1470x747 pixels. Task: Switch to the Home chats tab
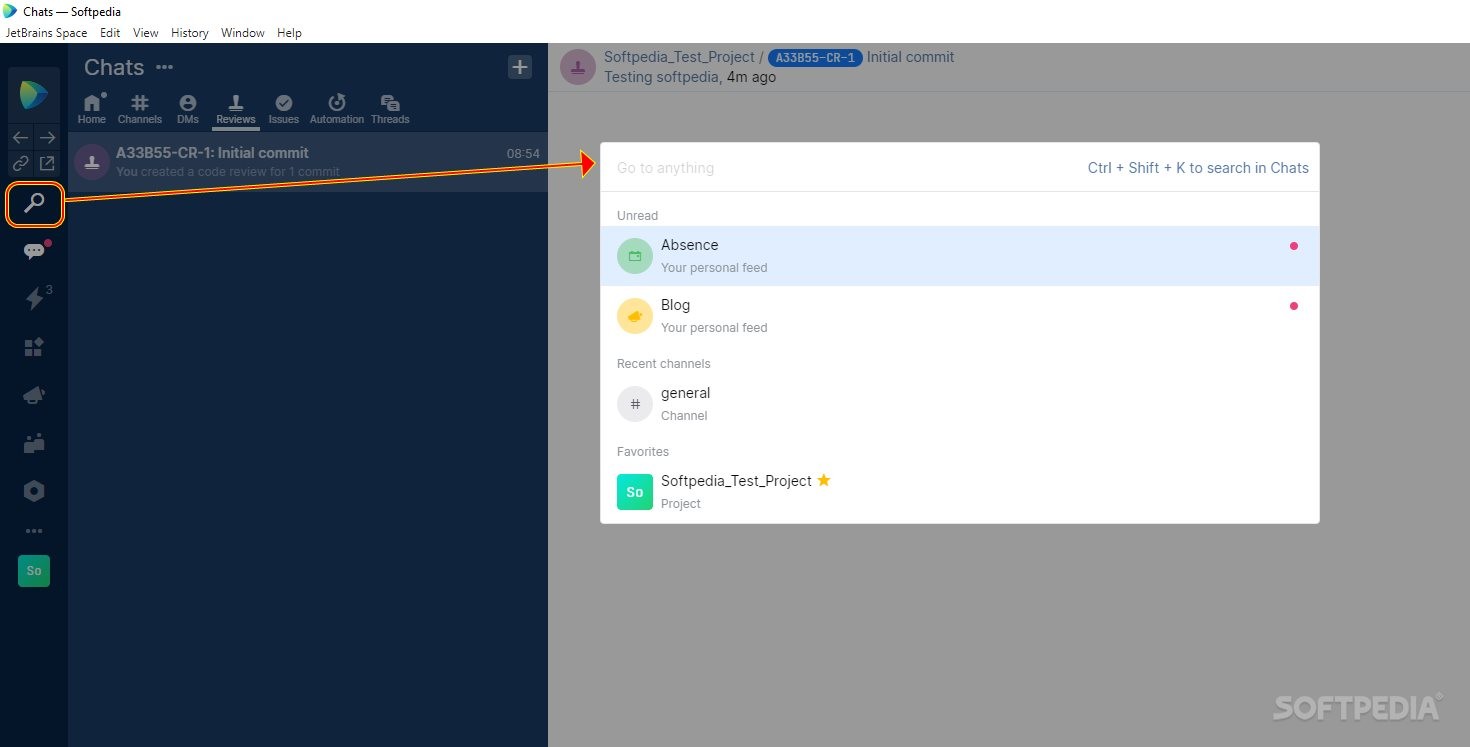(x=92, y=109)
